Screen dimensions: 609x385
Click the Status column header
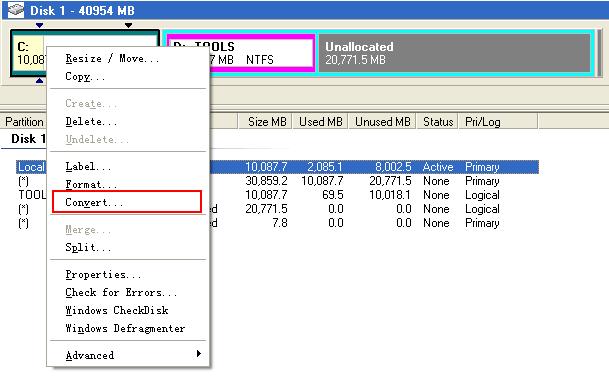point(438,122)
